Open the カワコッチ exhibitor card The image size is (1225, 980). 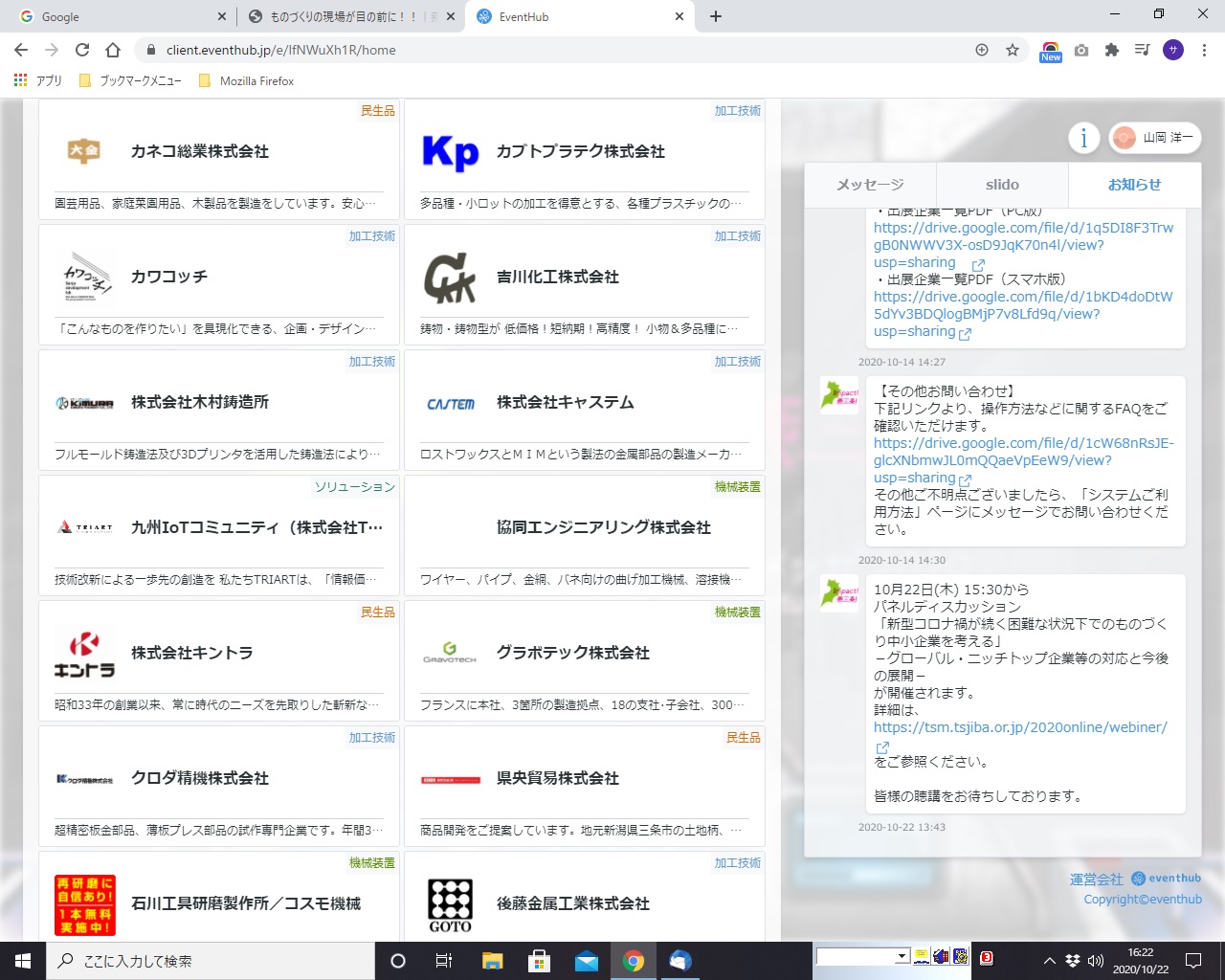[x=219, y=285]
